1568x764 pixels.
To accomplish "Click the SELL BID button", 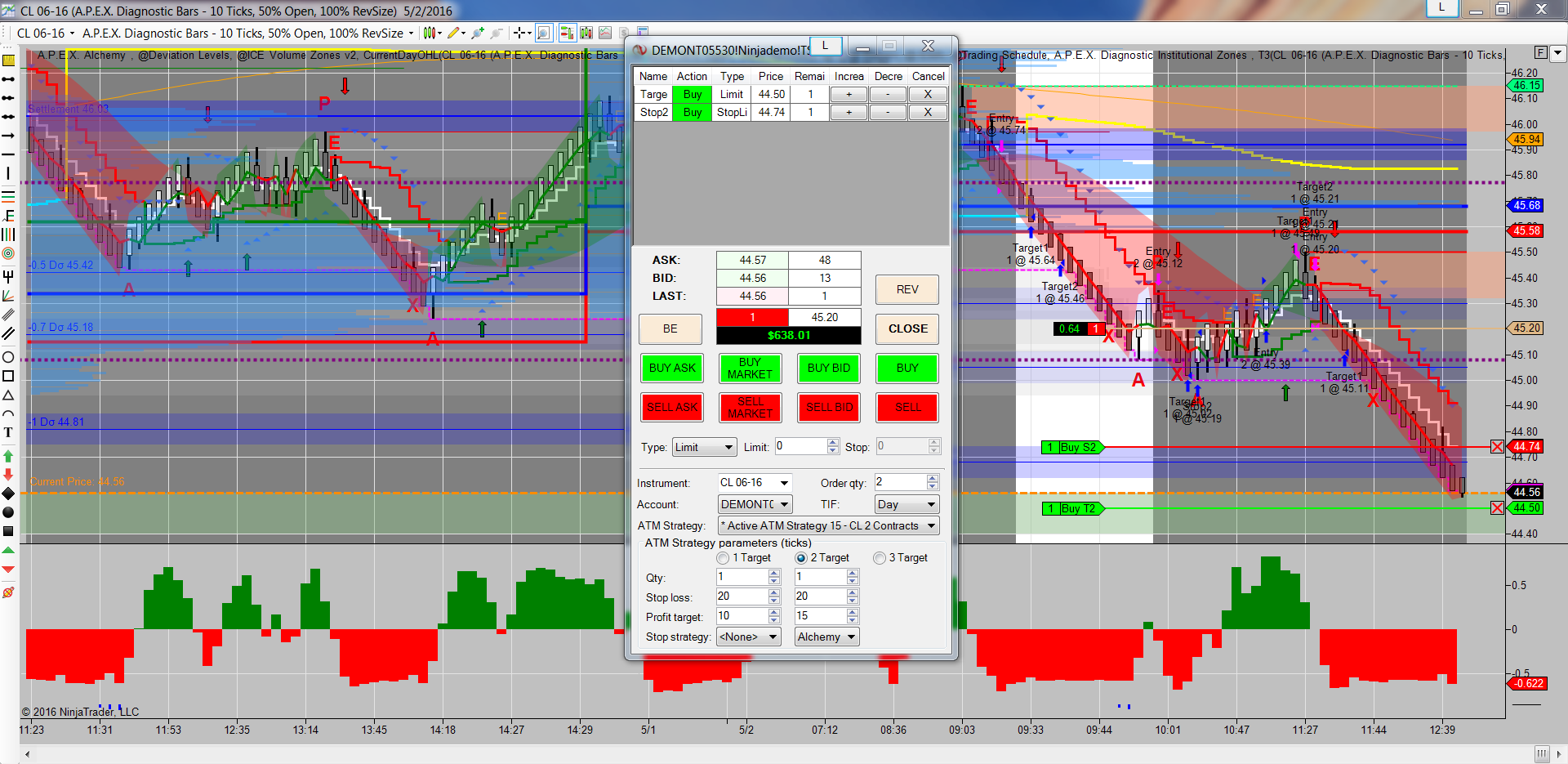I will point(829,408).
